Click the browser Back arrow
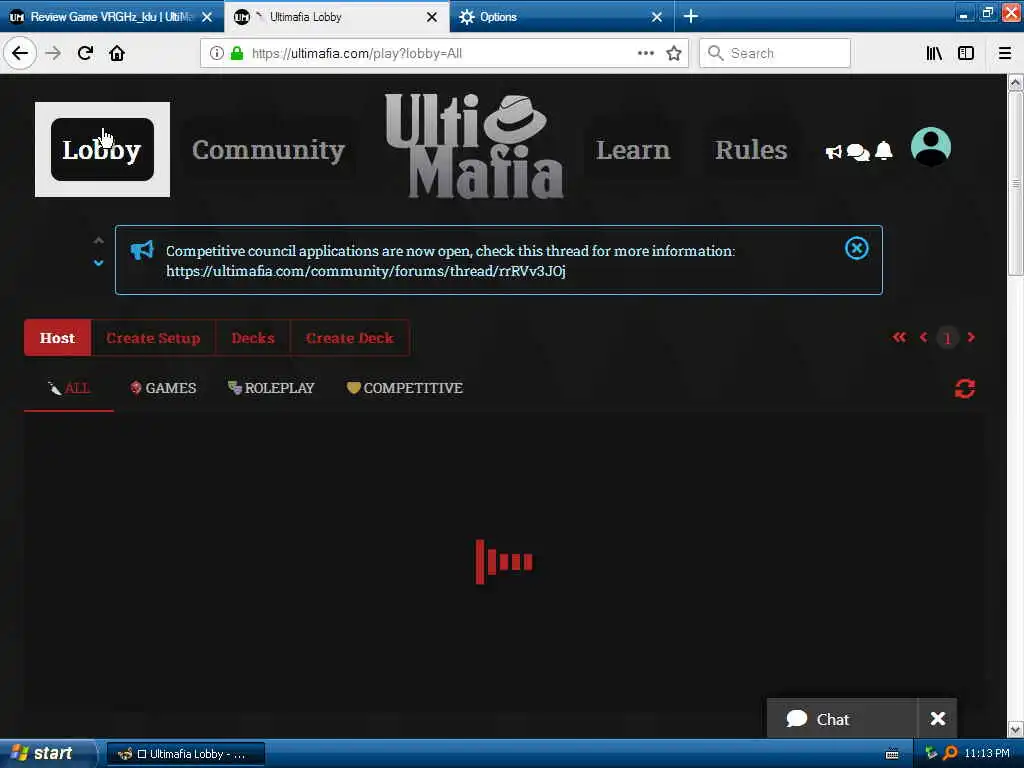Screen dimensions: 1024x768 [x=20, y=53]
